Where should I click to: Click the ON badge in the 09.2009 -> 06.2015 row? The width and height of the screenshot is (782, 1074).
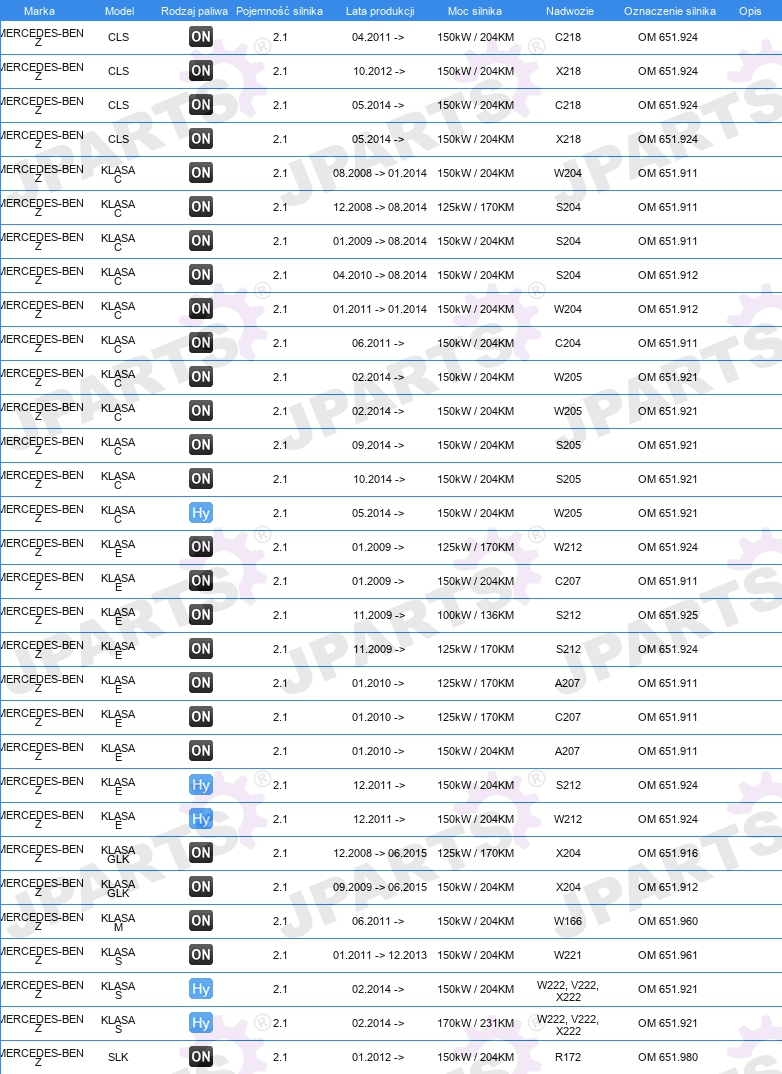pyautogui.click(x=201, y=886)
